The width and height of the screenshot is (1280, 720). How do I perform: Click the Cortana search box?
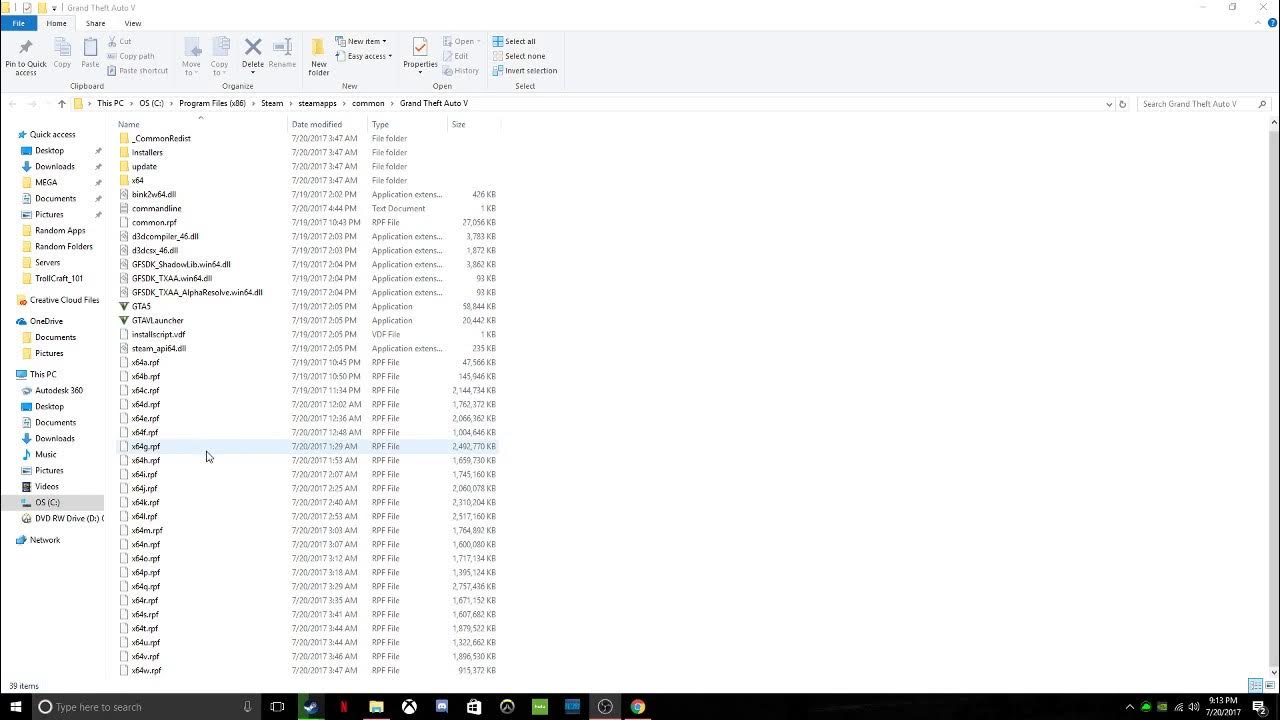pos(147,707)
